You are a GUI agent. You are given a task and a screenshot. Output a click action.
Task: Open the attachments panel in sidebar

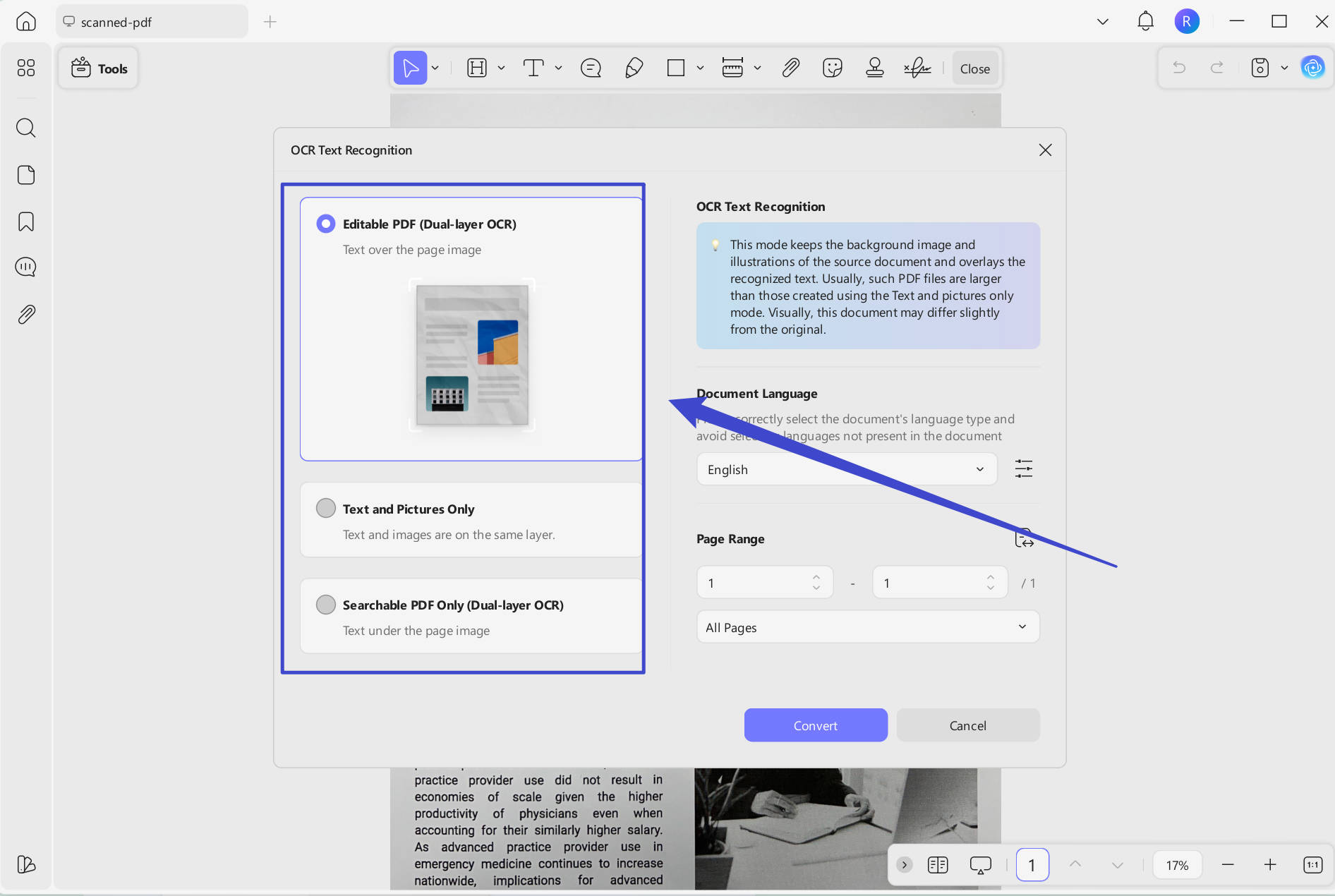coord(26,314)
